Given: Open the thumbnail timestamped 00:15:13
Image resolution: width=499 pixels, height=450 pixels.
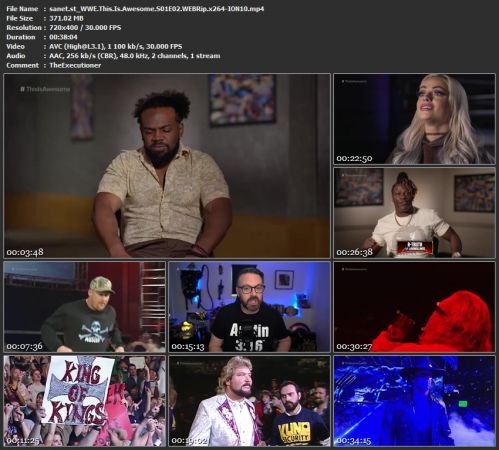Looking at the screenshot, I should (x=249, y=307).
